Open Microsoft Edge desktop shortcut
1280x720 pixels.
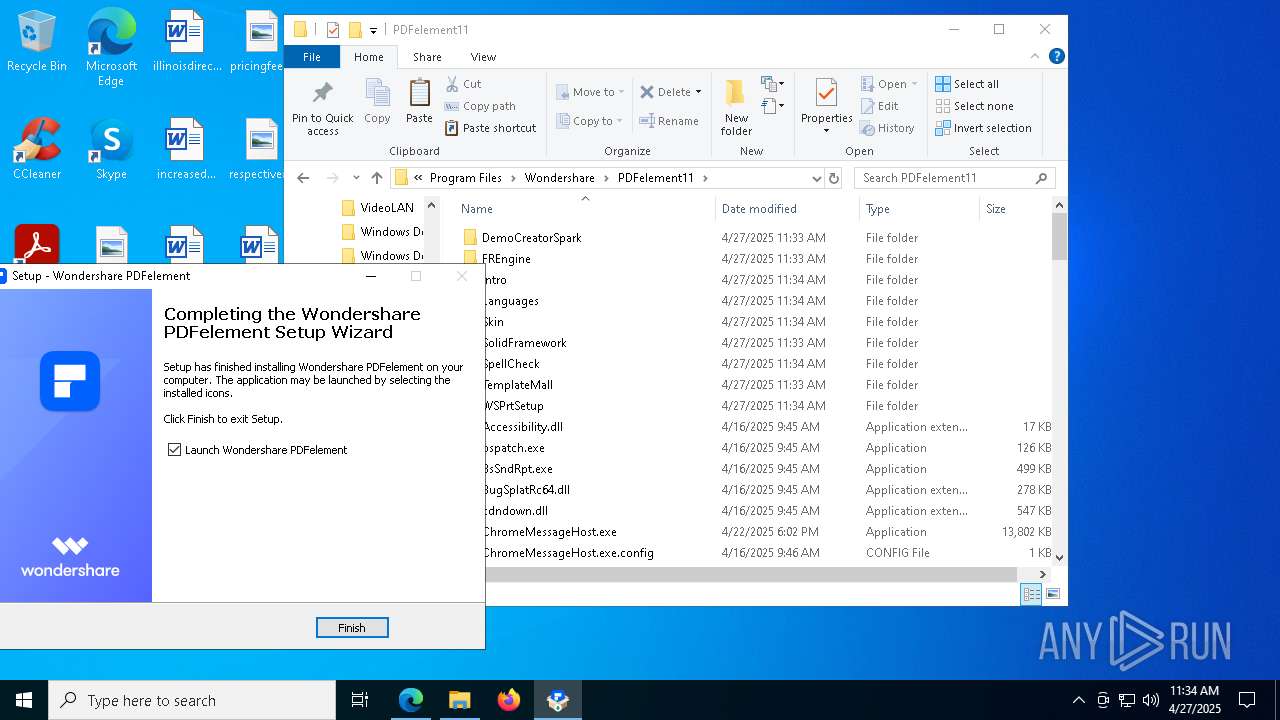[111, 48]
